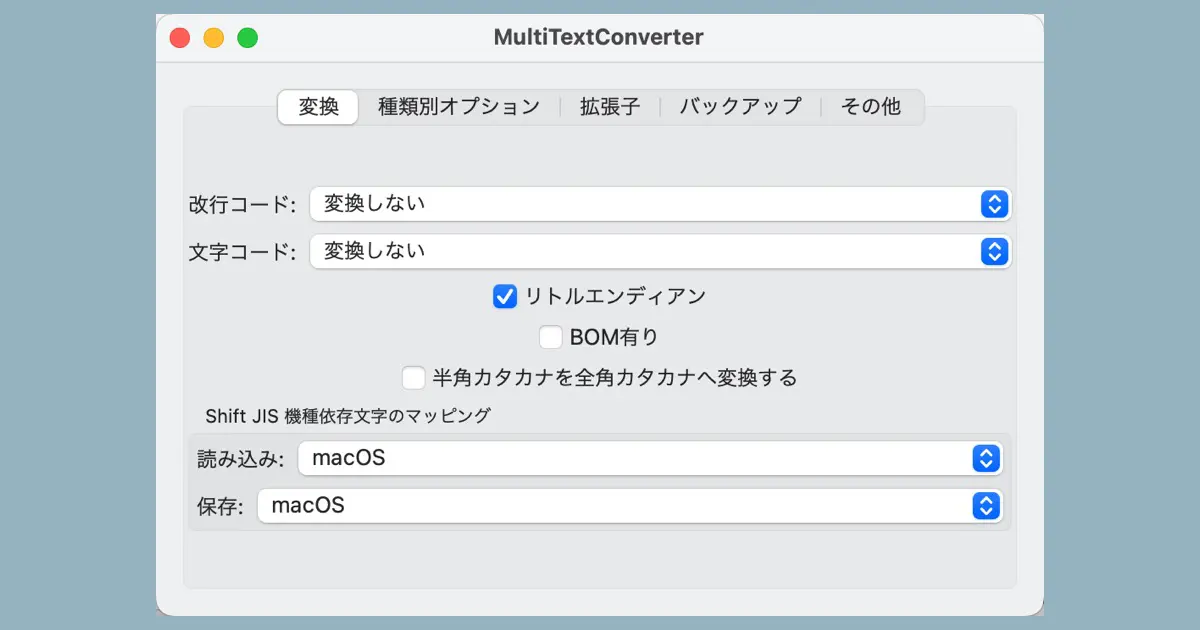Click the 読み込み macOS selection field

(x=650, y=459)
